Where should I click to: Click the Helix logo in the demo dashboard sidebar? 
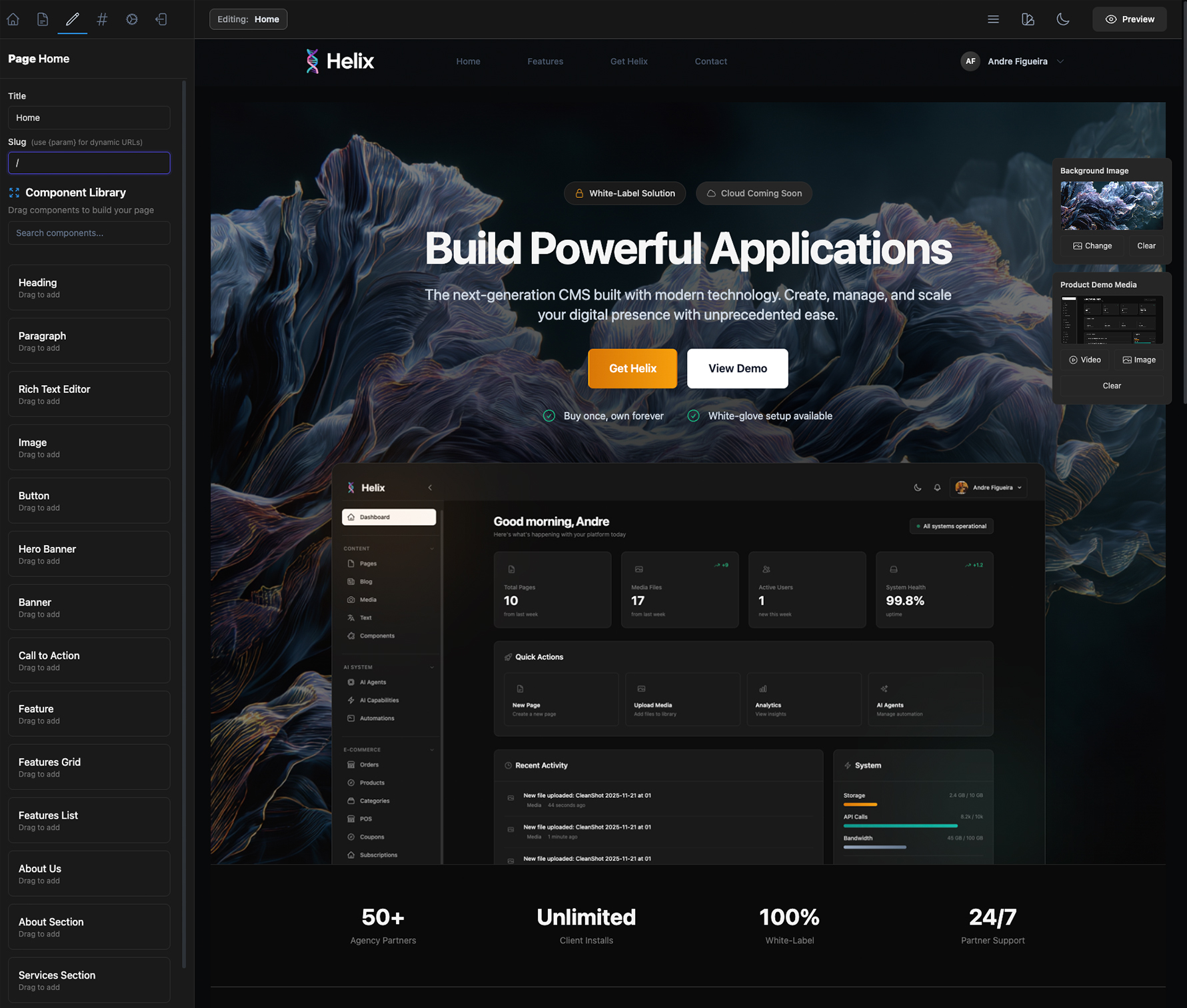pyautogui.click(x=366, y=488)
